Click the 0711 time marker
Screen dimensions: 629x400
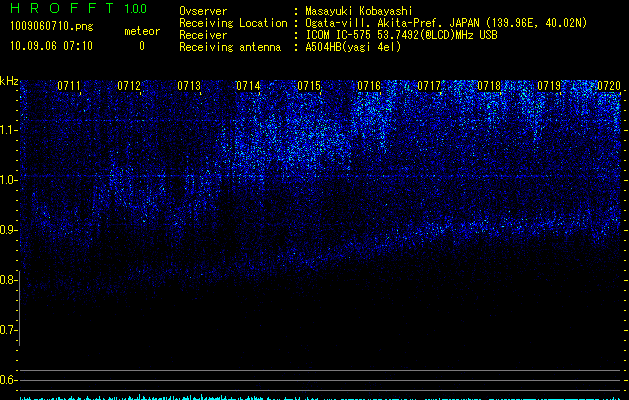(x=69, y=85)
